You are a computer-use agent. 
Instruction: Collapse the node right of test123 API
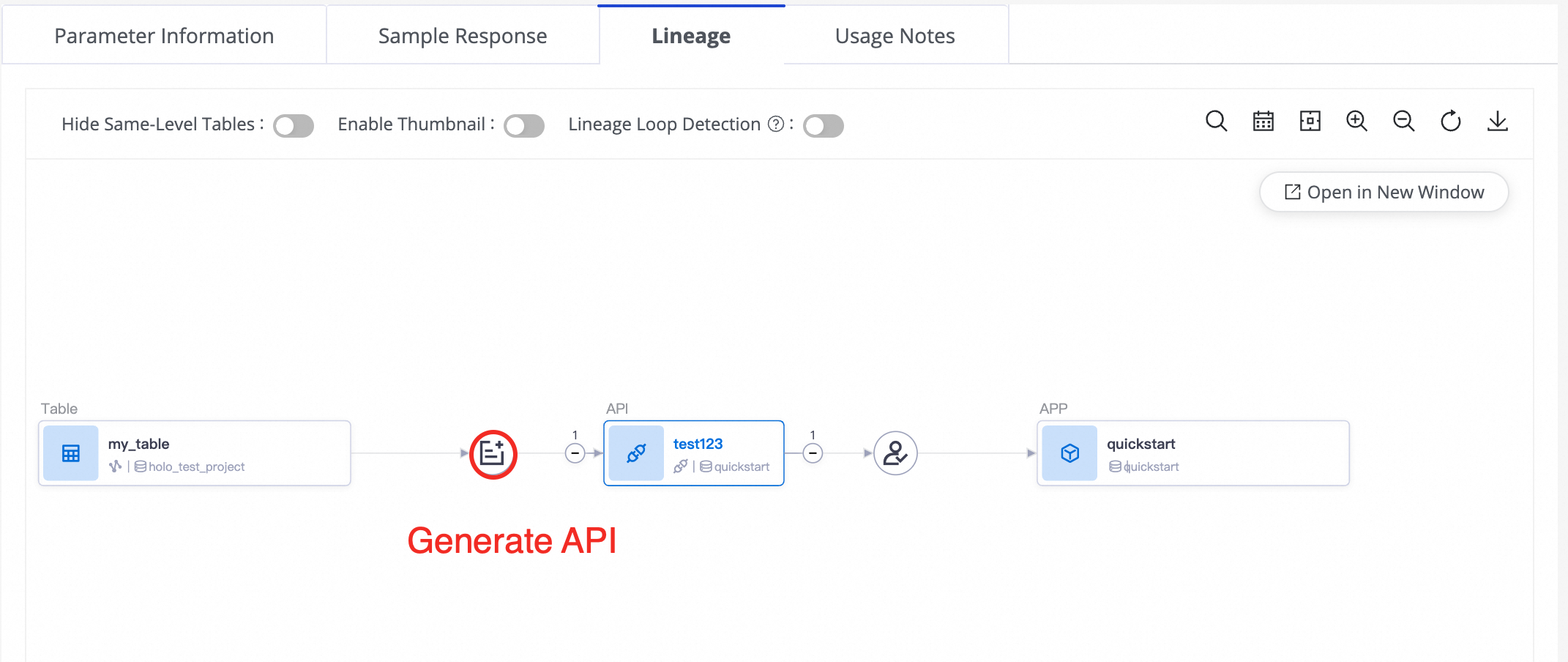[813, 453]
